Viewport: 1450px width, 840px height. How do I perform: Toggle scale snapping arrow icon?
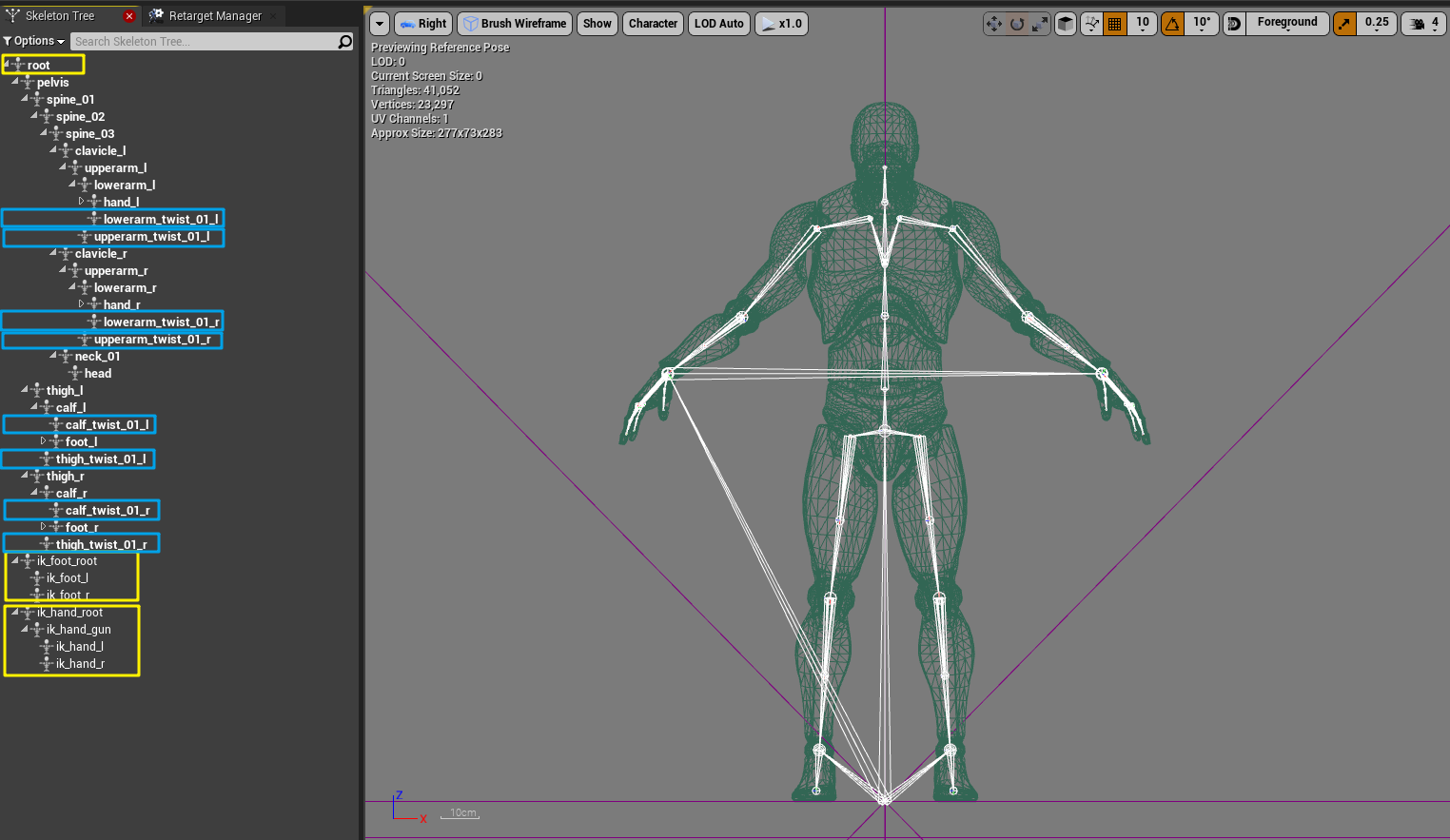click(x=1344, y=24)
